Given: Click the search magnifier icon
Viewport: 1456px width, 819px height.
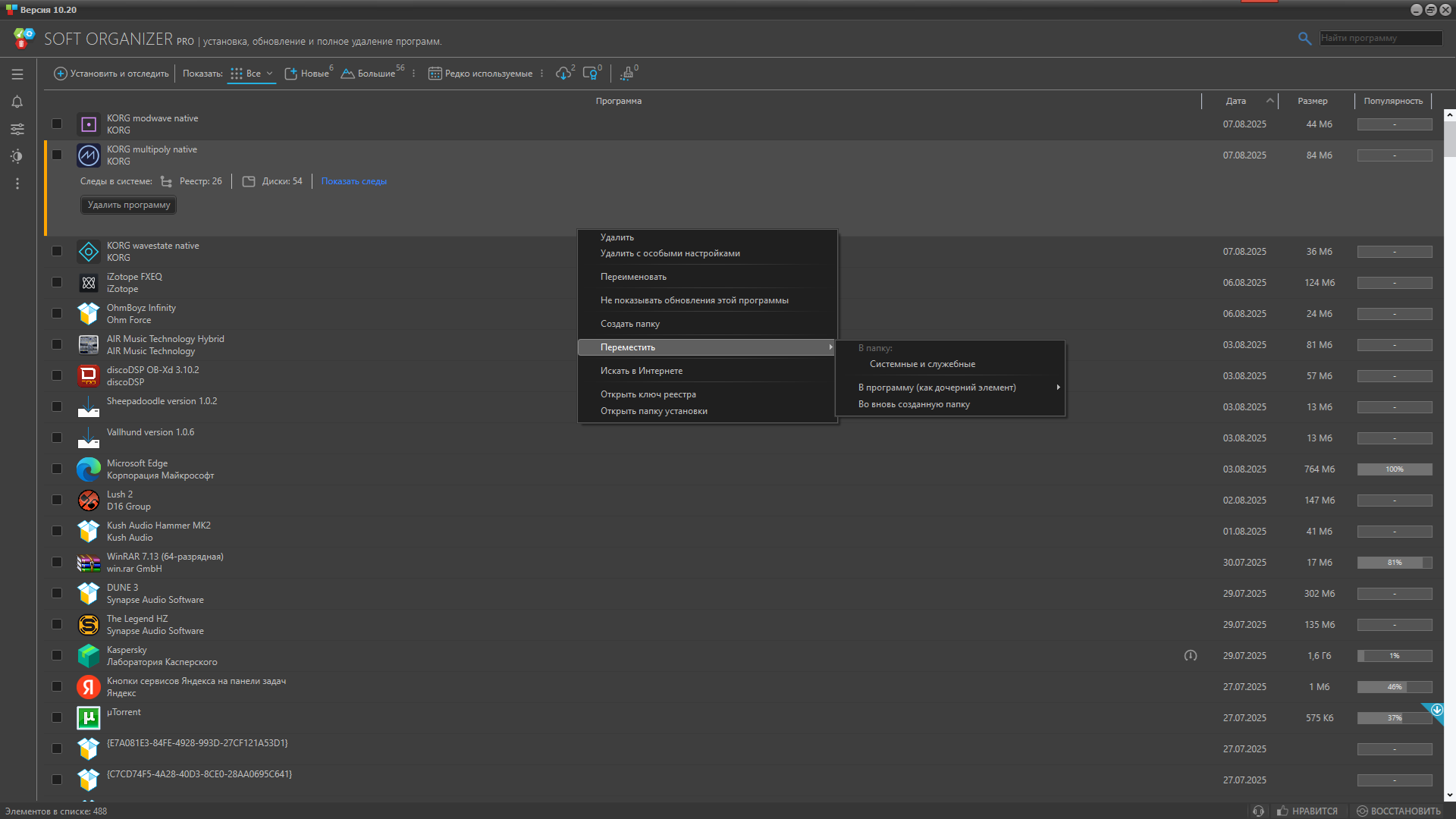Looking at the screenshot, I should 1304,38.
